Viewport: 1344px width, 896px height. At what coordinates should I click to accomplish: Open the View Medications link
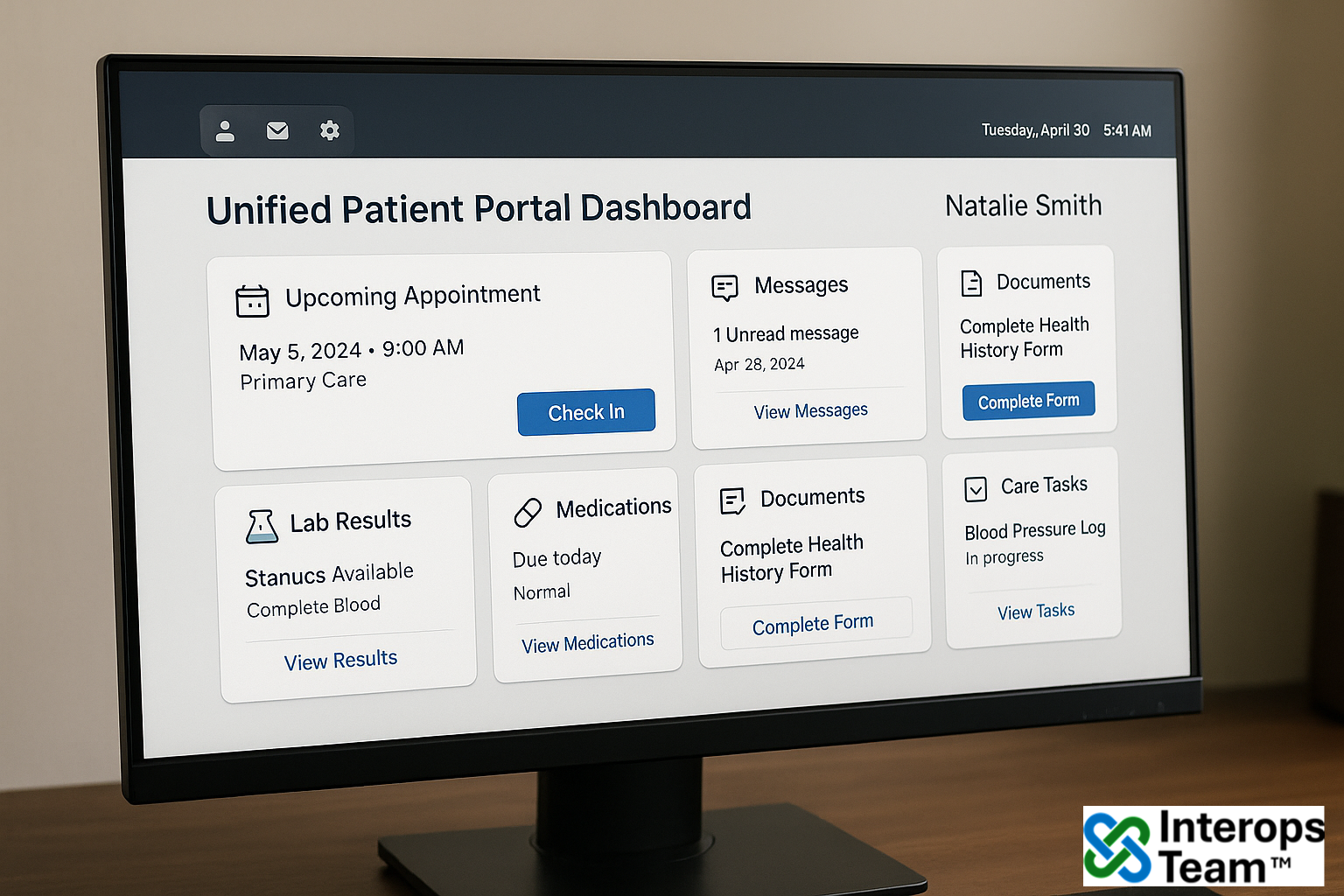pyautogui.click(x=588, y=643)
